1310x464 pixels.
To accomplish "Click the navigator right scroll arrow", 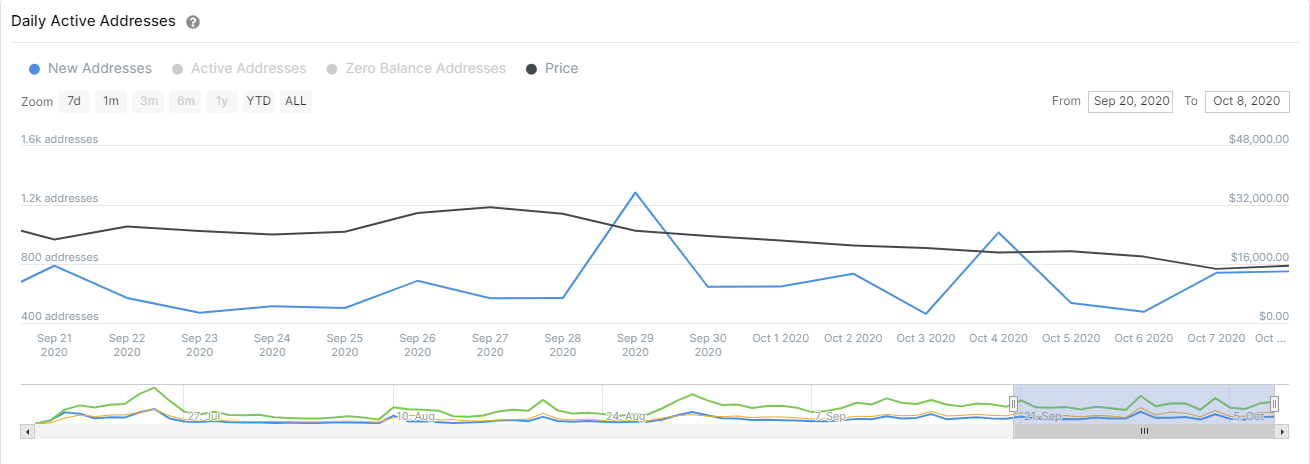I will (1281, 431).
